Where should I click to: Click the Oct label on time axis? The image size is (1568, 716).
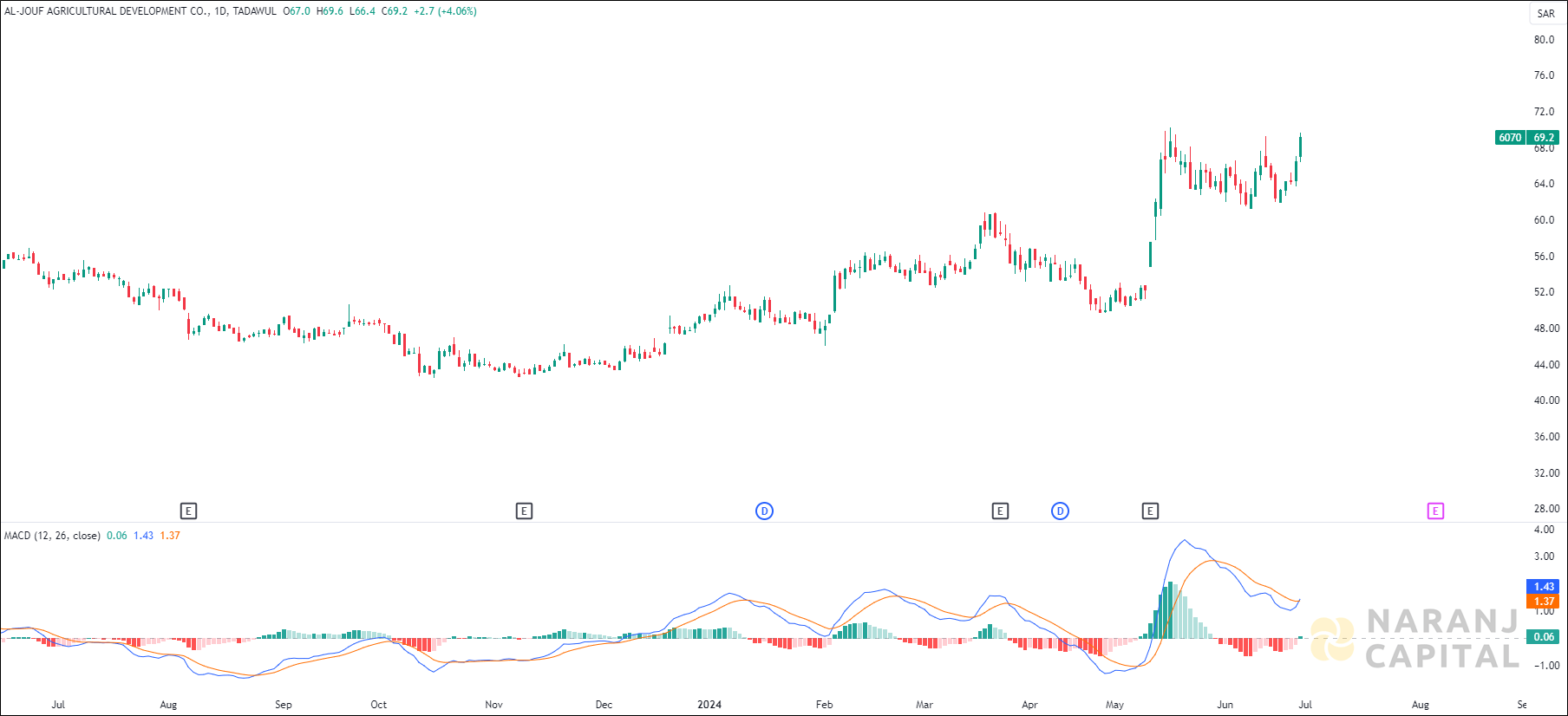pos(379,705)
